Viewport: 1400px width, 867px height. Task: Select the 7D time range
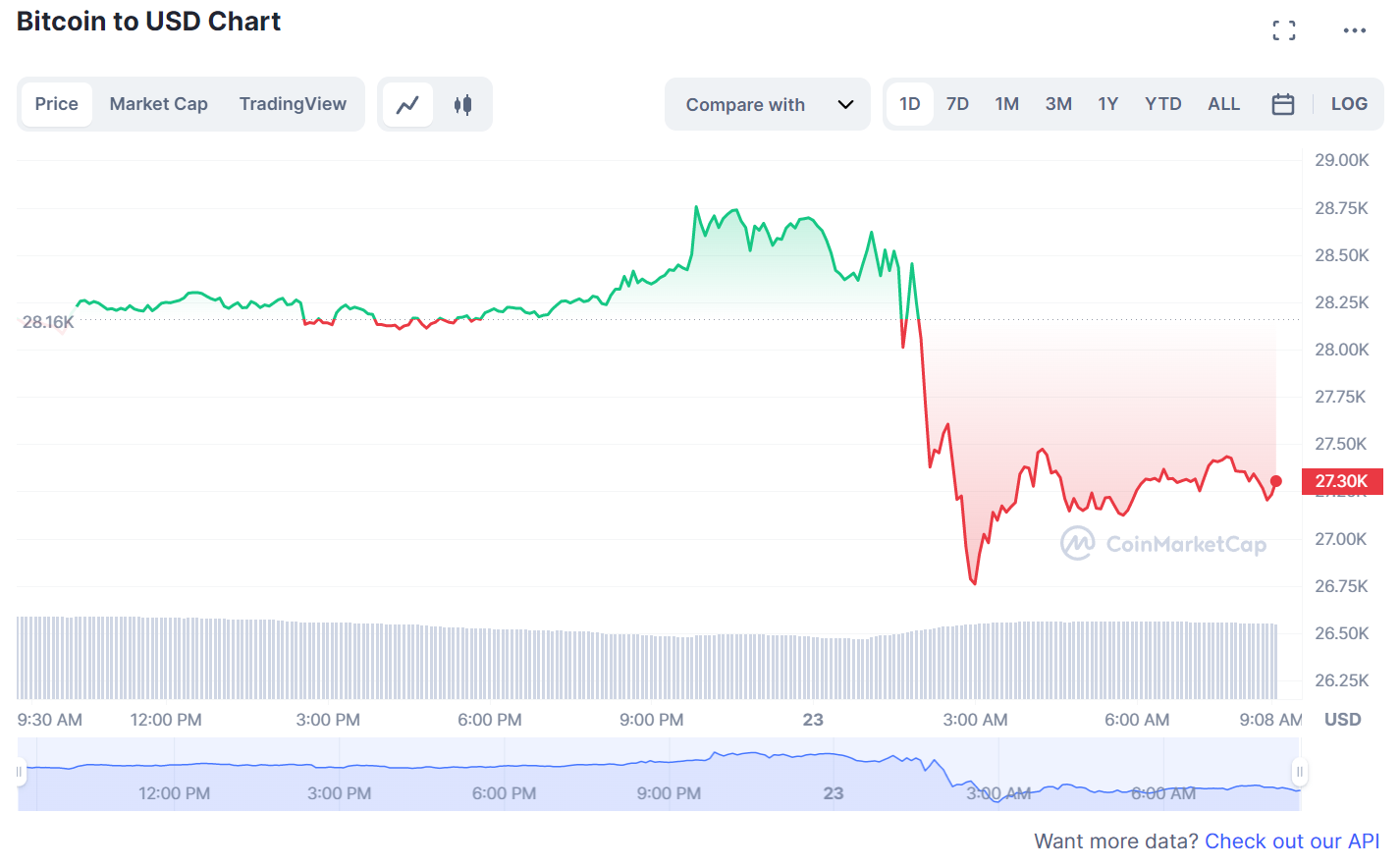click(957, 104)
